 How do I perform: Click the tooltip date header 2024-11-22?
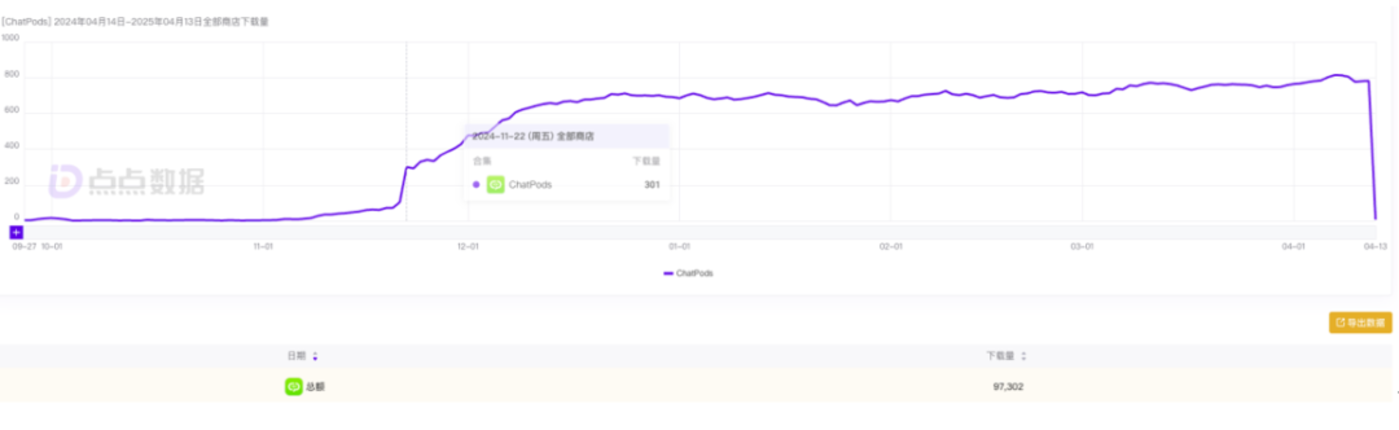[x=533, y=136]
